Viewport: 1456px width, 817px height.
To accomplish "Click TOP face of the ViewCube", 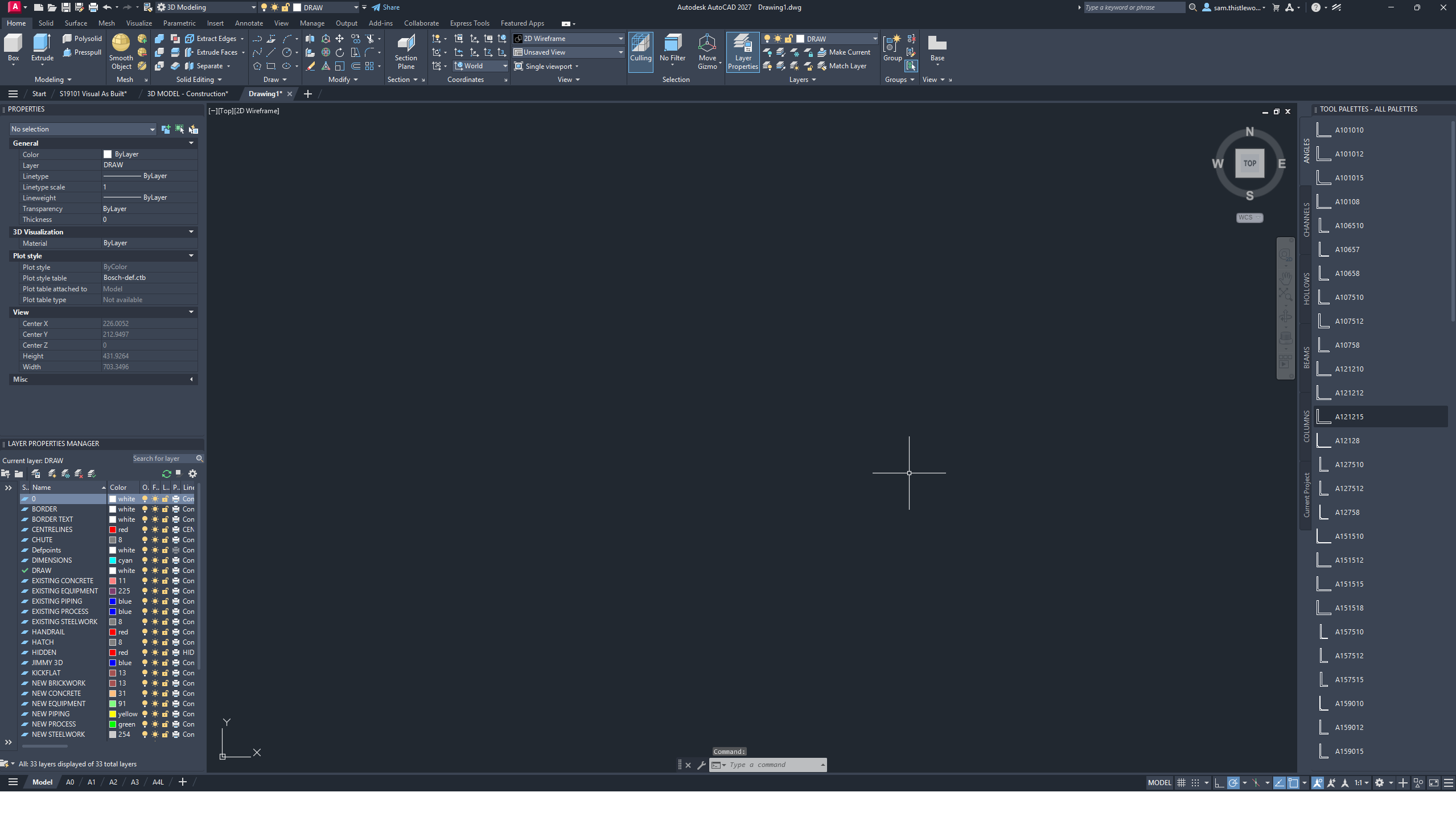I will point(1249,163).
